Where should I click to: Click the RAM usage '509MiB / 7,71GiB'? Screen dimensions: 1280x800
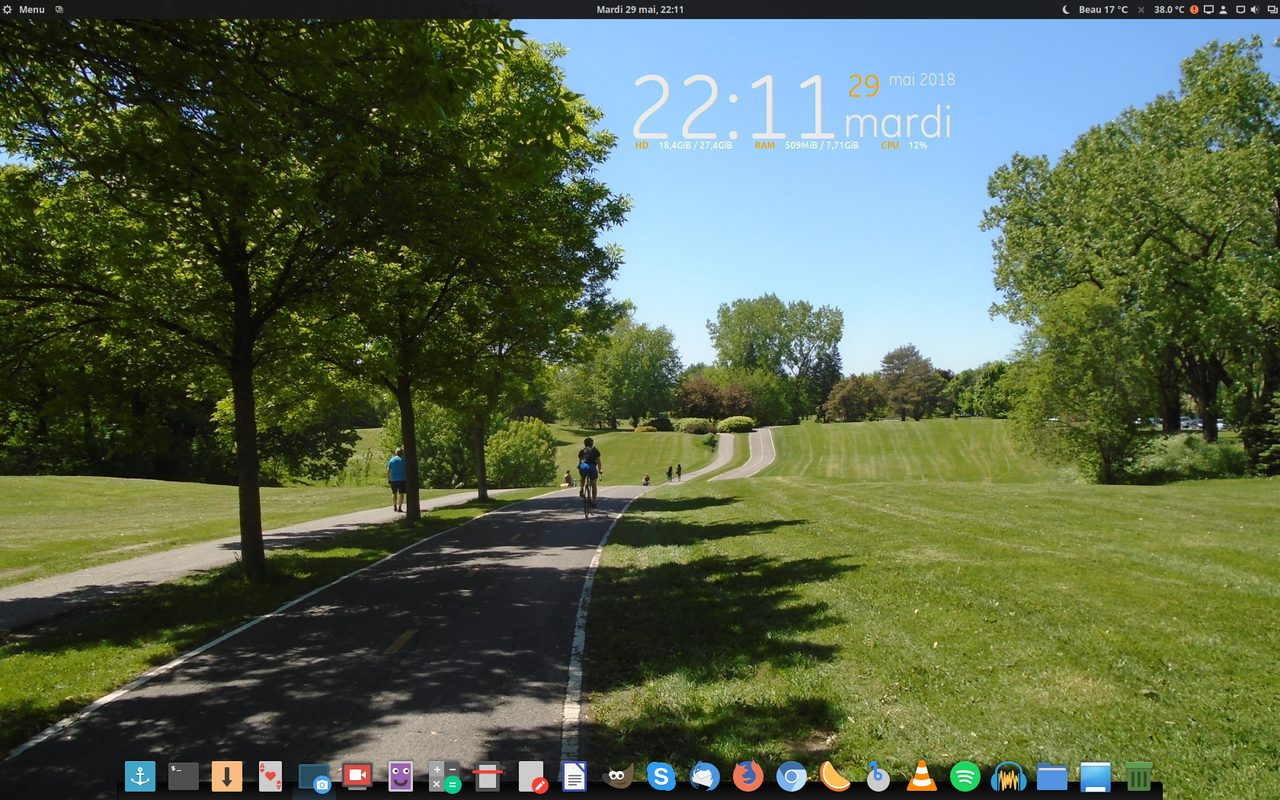click(822, 145)
